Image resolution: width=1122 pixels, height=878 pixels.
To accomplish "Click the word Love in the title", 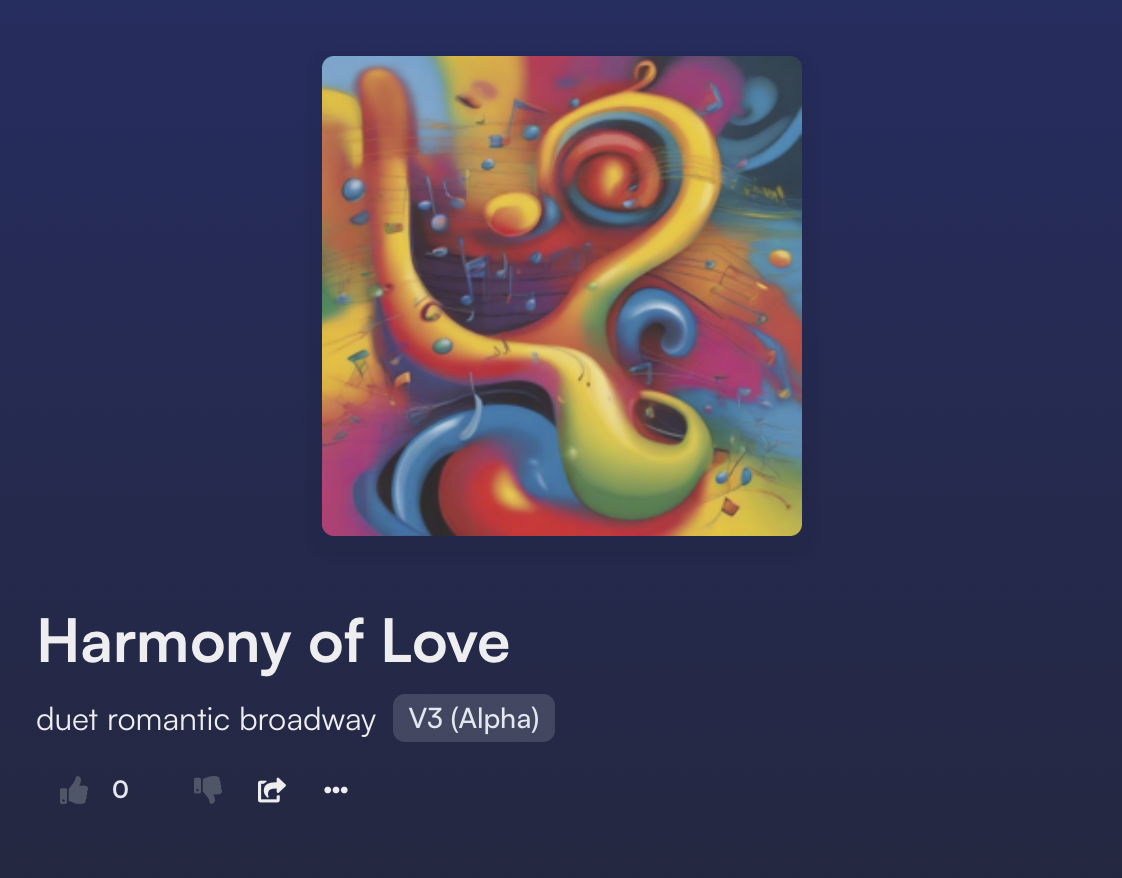I will coord(446,642).
